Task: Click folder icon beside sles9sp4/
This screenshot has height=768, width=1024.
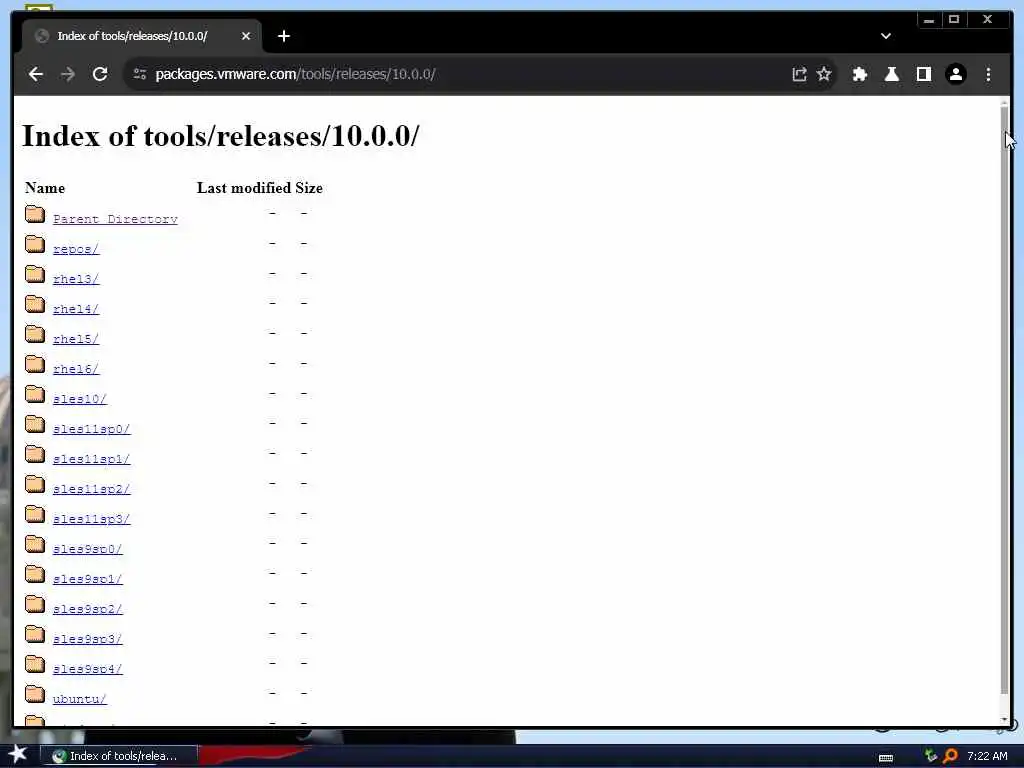Action: tap(35, 665)
